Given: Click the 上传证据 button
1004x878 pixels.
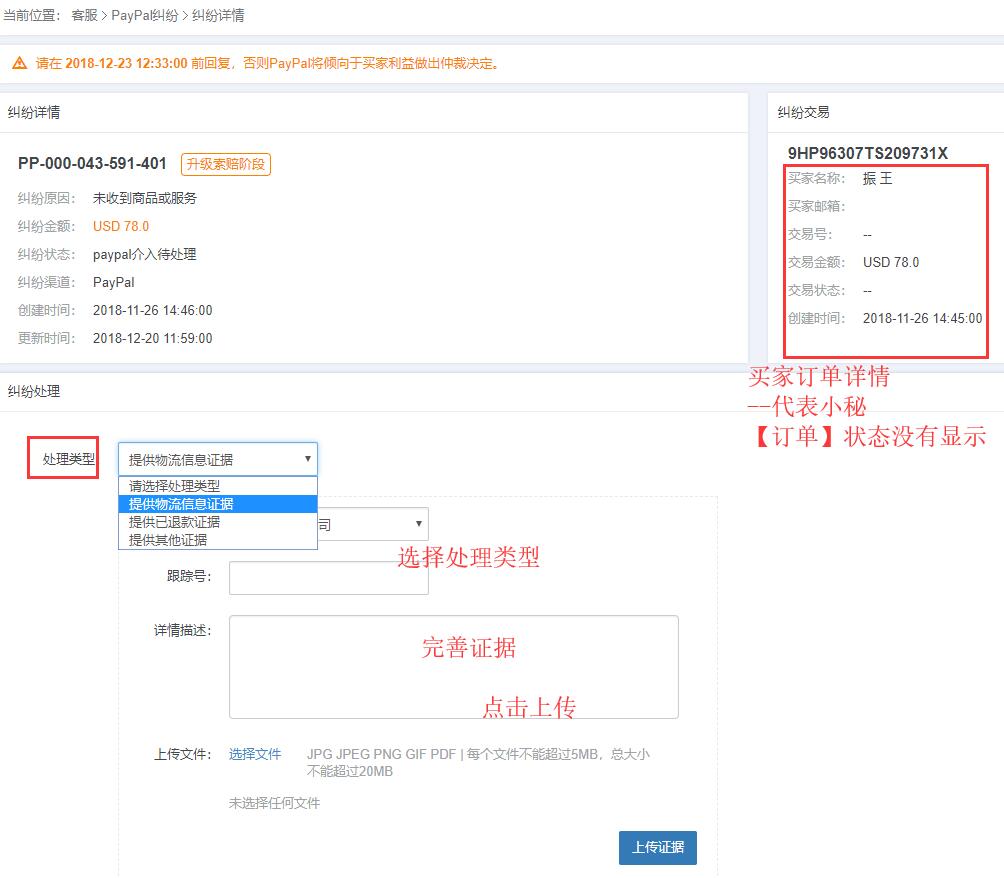Looking at the screenshot, I should coord(658,847).
